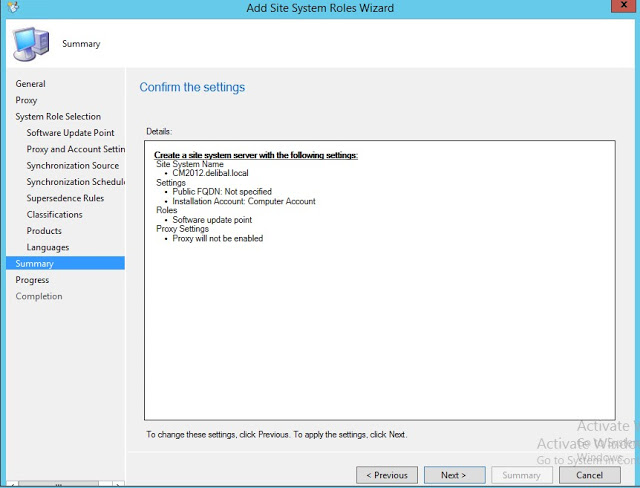
Task: Select Classifications in the wizard sidebar
Action: pyautogui.click(x=54, y=214)
